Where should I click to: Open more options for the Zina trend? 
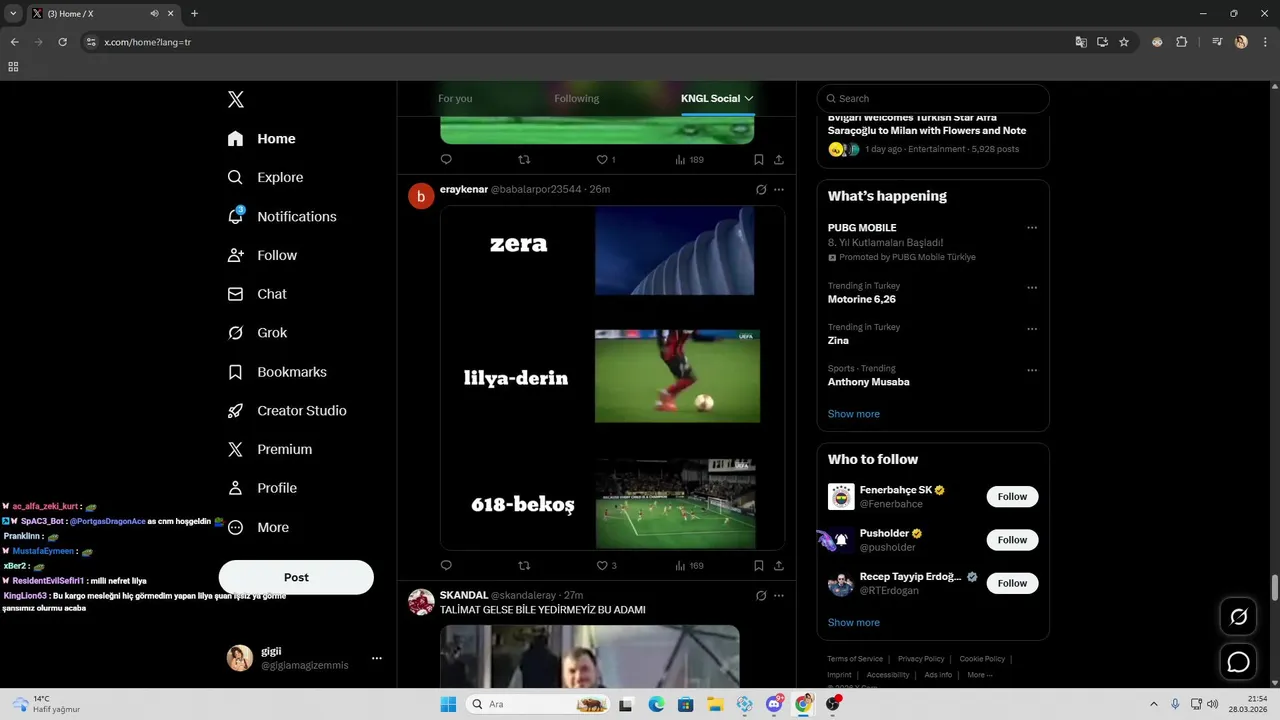pos(1032,329)
